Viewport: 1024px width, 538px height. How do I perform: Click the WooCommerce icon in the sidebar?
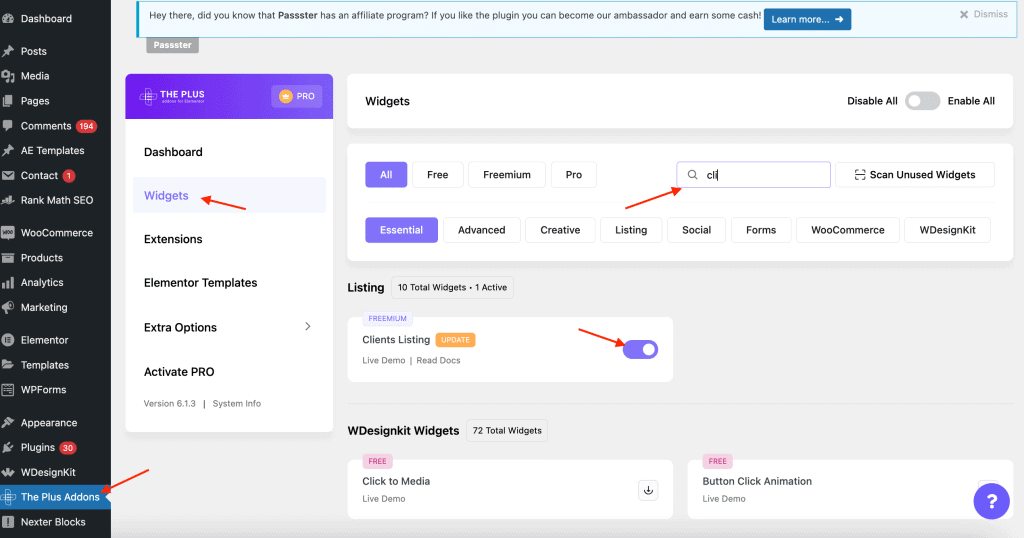click(x=8, y=233)
